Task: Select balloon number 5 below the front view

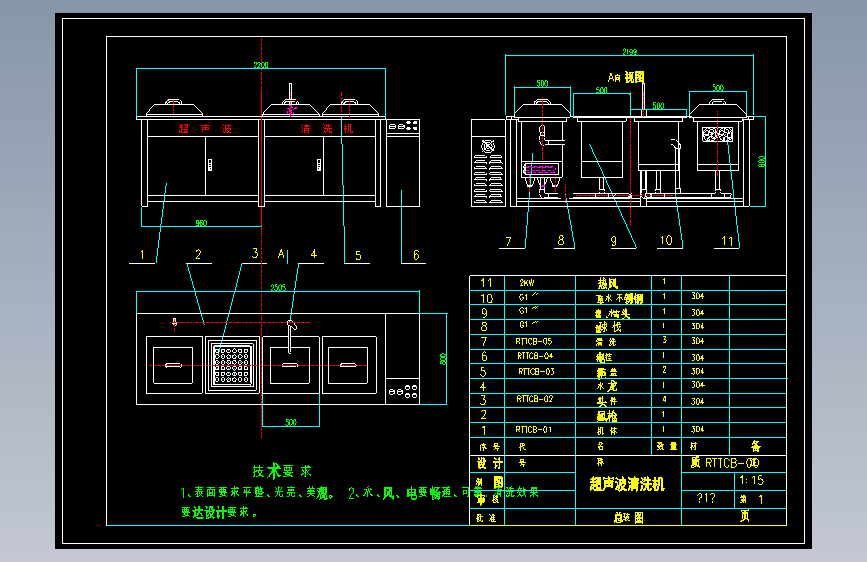Action: coord(358,256)
